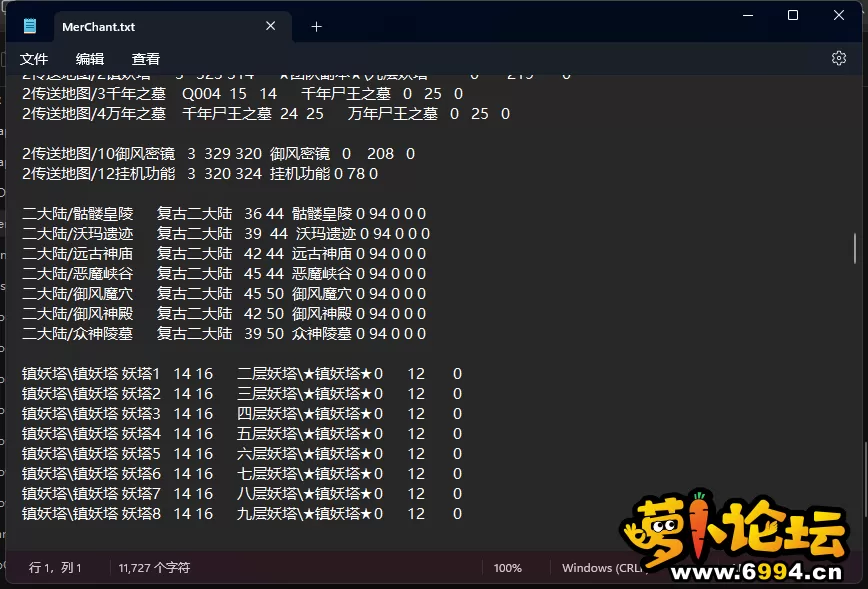Open the 文件 menu
This screenshot has height=589, width=868.
click(x=34, y=59)
